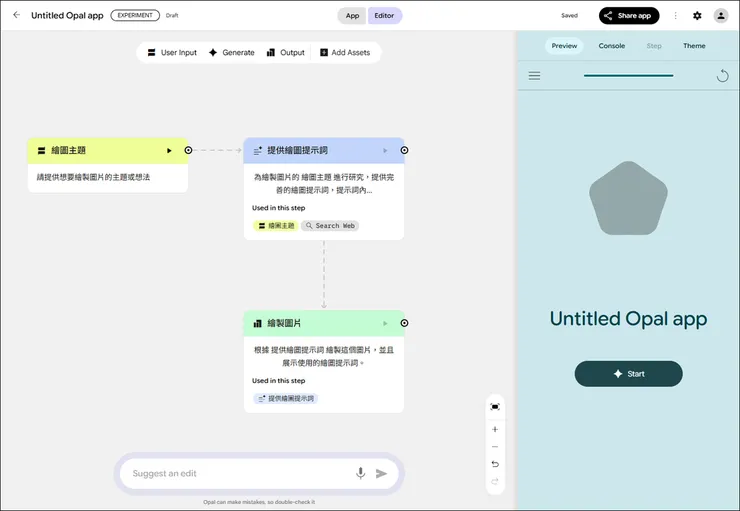Screen dimensions: 740x511
Task: Add a User Input step
Action: click(172, 52)
